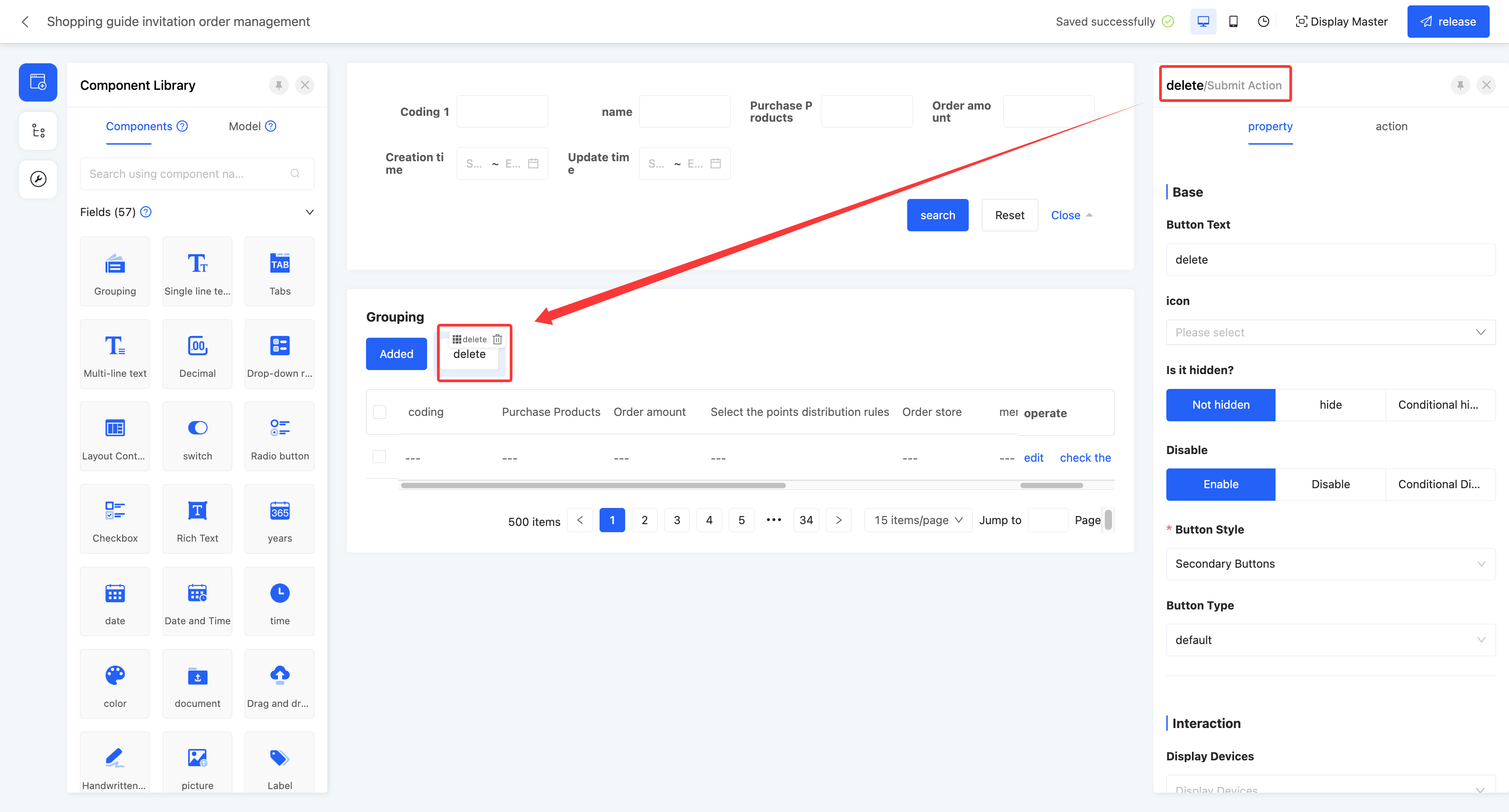The height and width of the screenshot is (812, 1509).
Task: Open the tree outline sidebar icon
Action: click(38, 131)
